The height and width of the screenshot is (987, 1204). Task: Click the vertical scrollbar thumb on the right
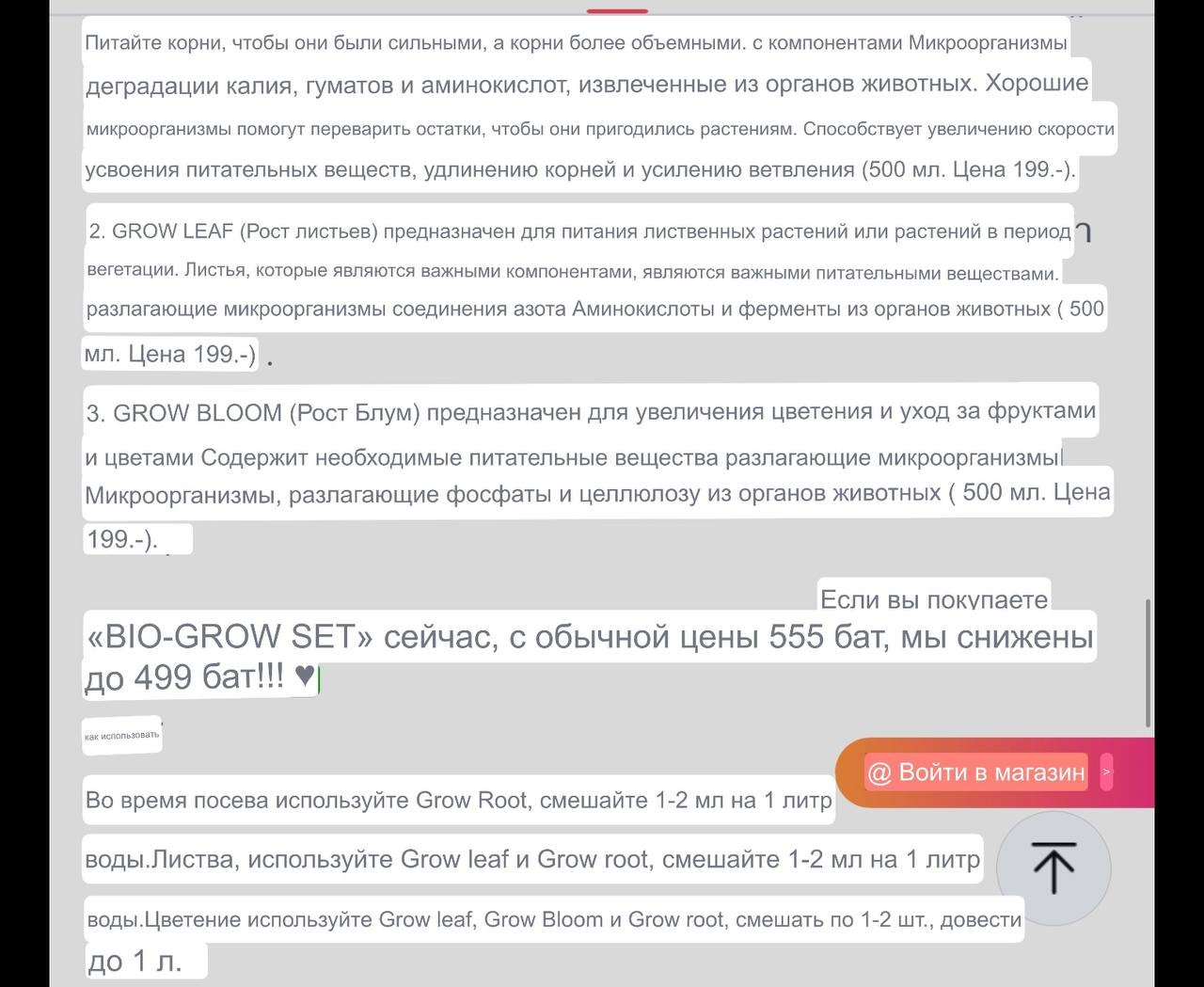(x=1148, y=662)
